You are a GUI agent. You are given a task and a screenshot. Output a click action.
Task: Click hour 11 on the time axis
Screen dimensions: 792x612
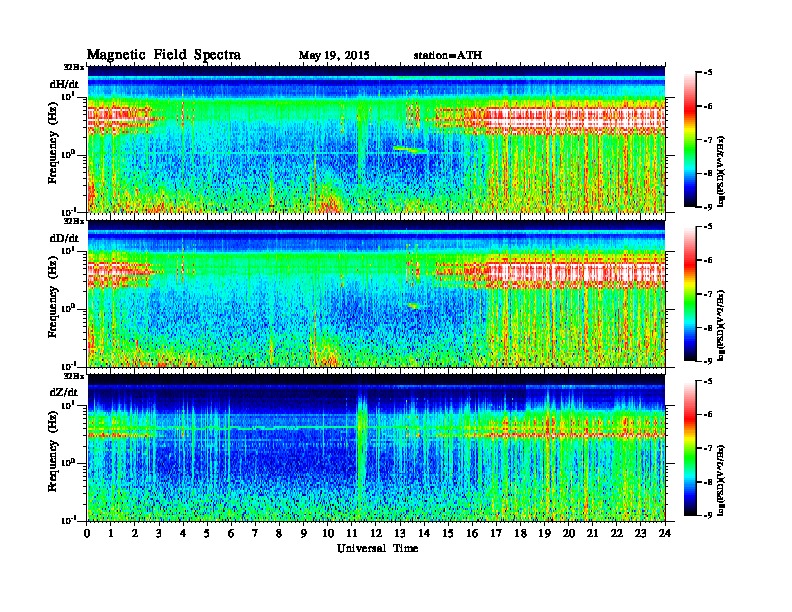(352, 533)
